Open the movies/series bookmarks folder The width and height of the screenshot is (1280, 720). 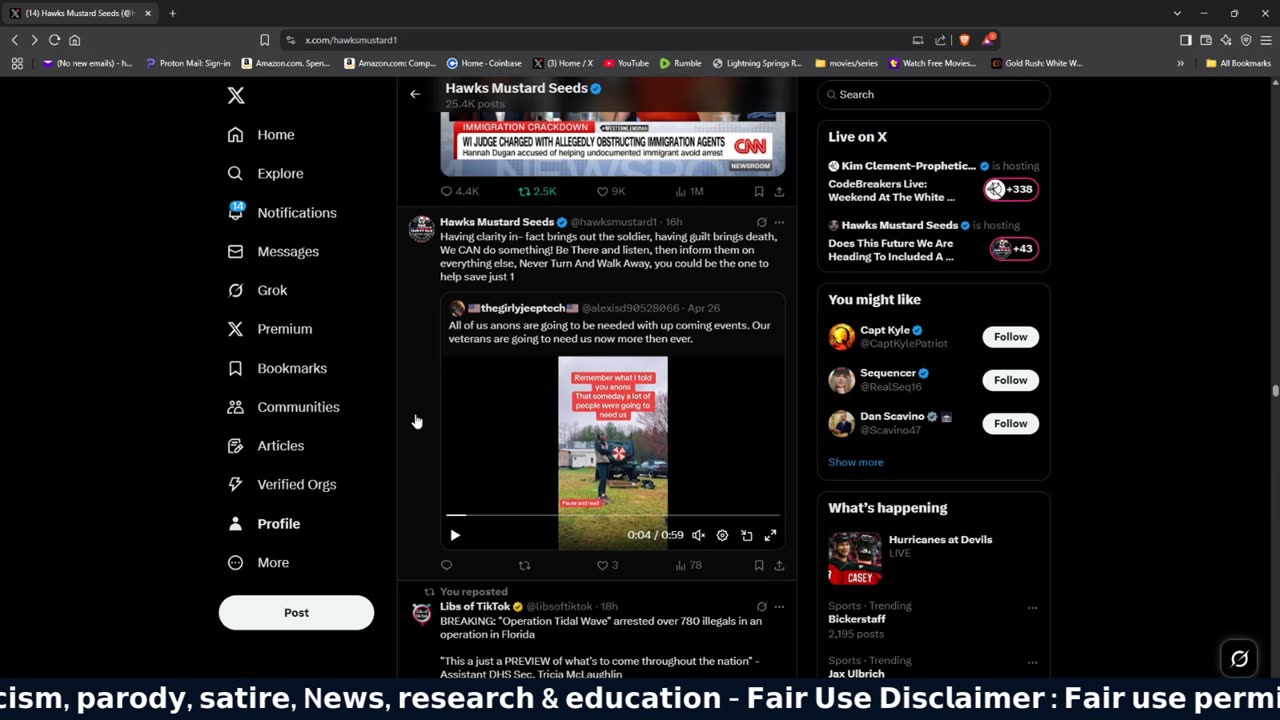coord(847,63)
